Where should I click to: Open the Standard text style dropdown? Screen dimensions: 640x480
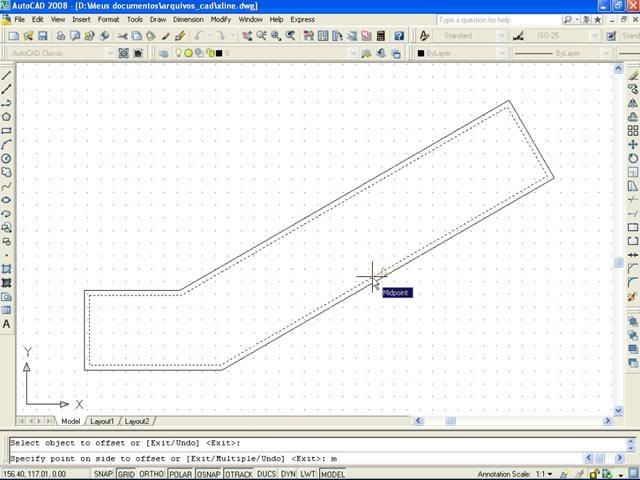502,36
